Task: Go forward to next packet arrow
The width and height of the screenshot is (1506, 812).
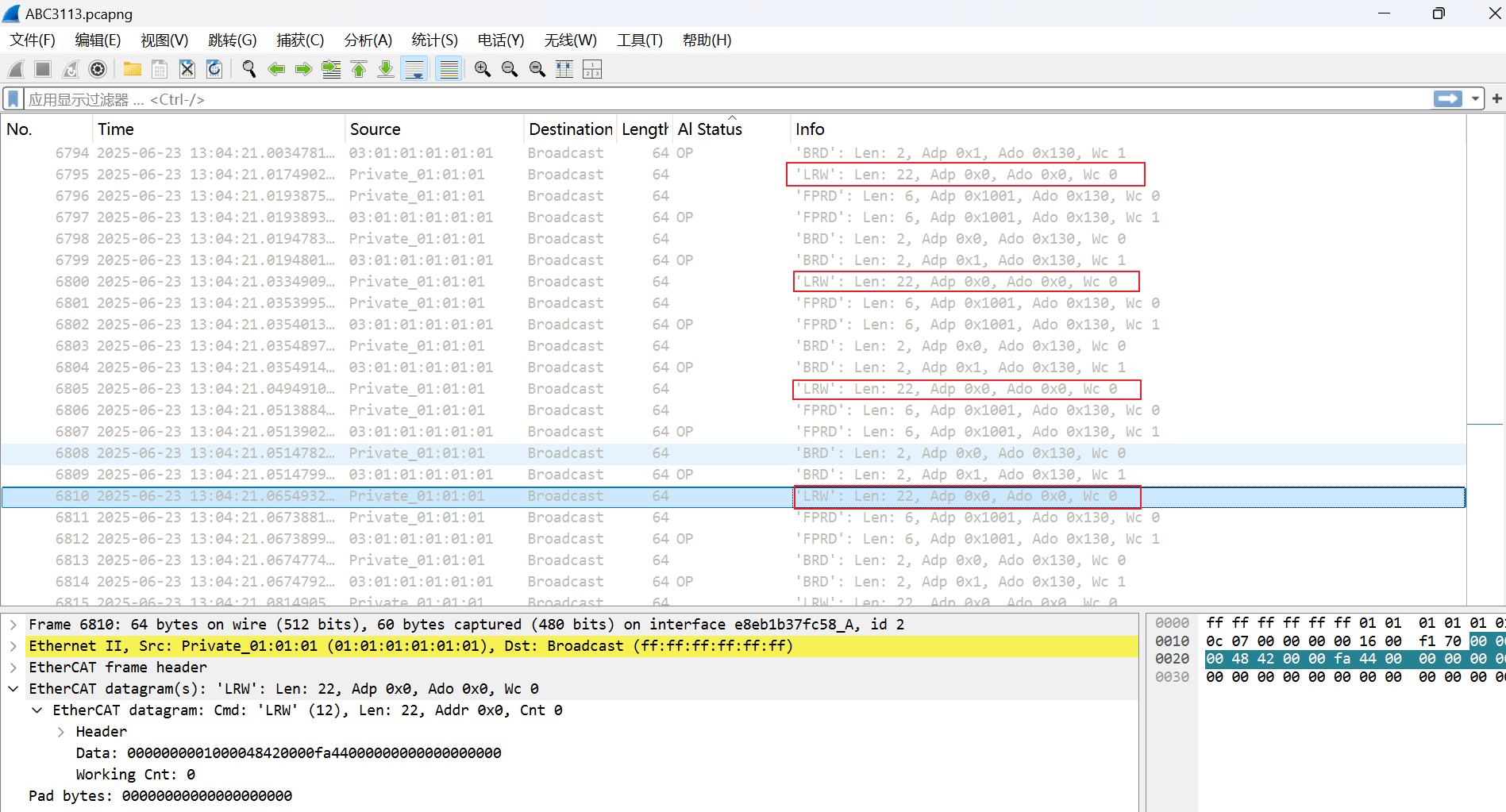Action: coord(303,70)
